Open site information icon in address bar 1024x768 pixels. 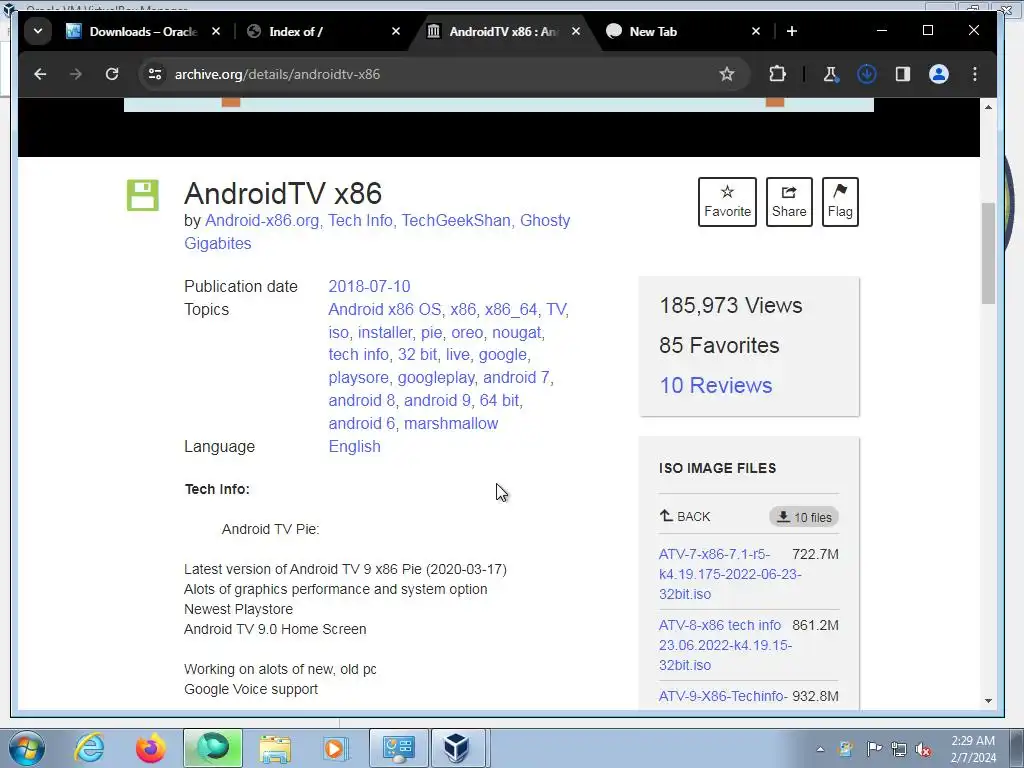pos(155,74)
